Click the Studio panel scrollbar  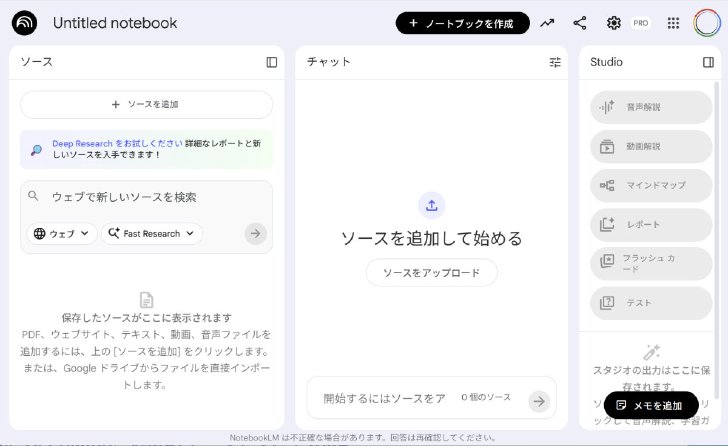click(x=717, y=240)
